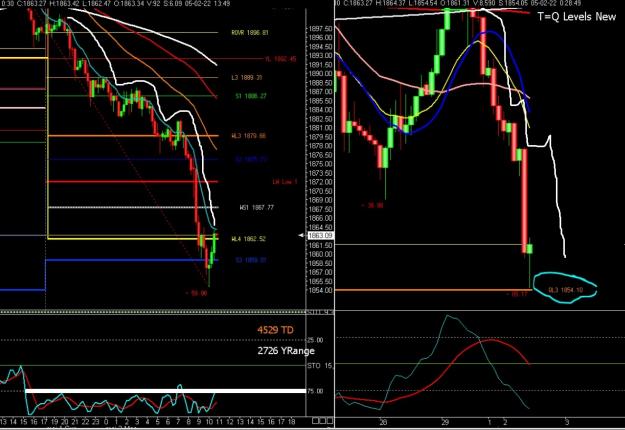Image resolution: width=625 pixels, height=430 pixels.
Task: Click the 1890.00 price axis value
Action: (x=320, y=74)
